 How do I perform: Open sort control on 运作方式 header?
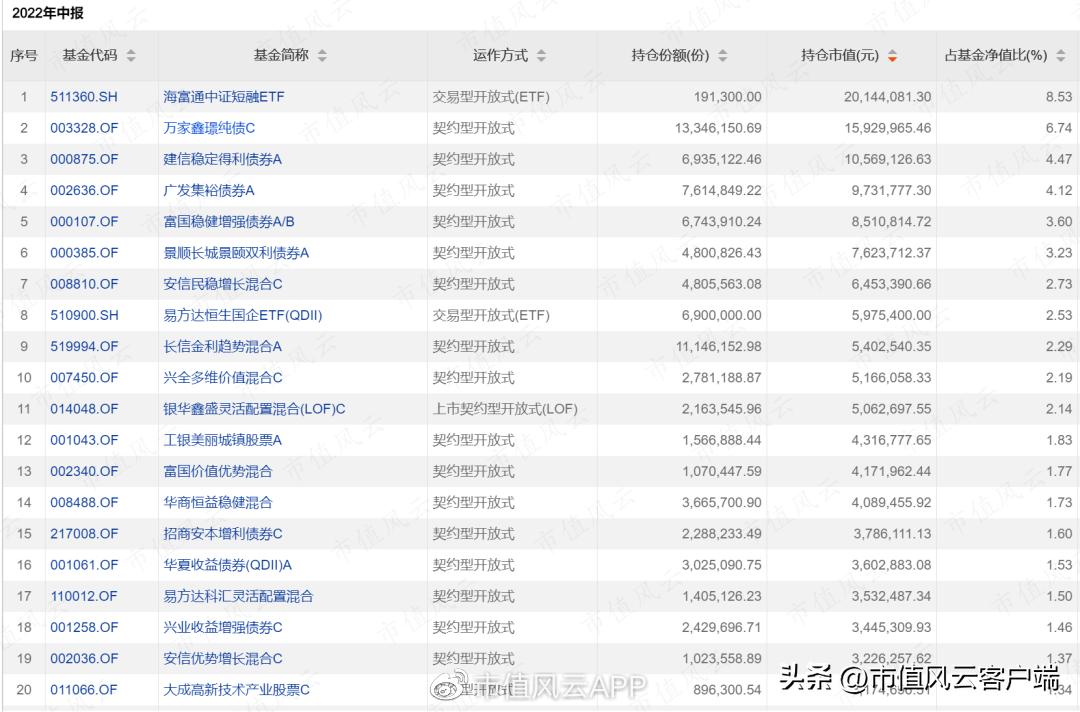pos(541,57)
